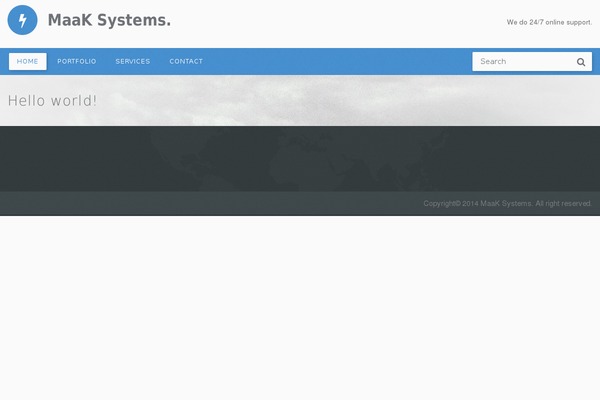Open the MaaK Systems. site title
This screenshot has height=400, width=600.
click(x=109, y=20)
